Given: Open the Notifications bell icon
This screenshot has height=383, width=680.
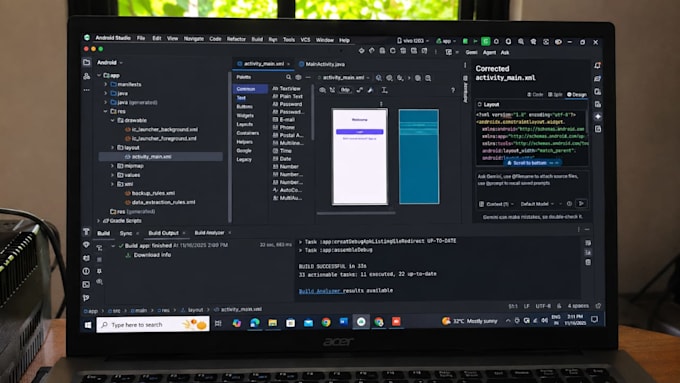Looking at the screenshot, I should click(598, 65).
